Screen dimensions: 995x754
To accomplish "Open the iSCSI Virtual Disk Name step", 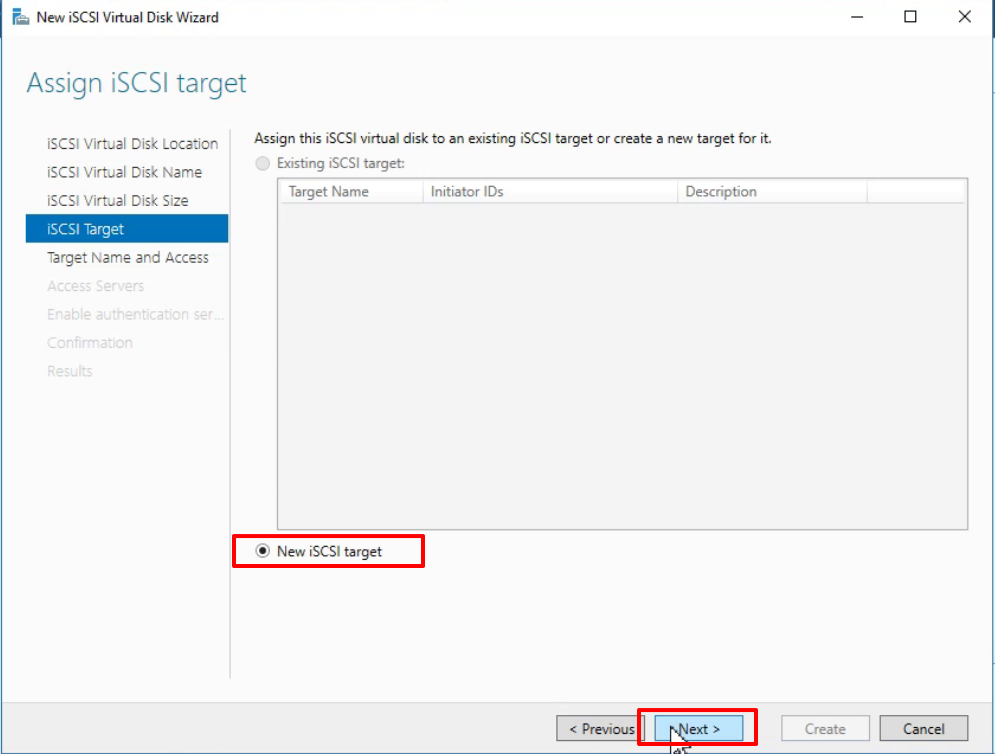I will [x=124, y=172].
